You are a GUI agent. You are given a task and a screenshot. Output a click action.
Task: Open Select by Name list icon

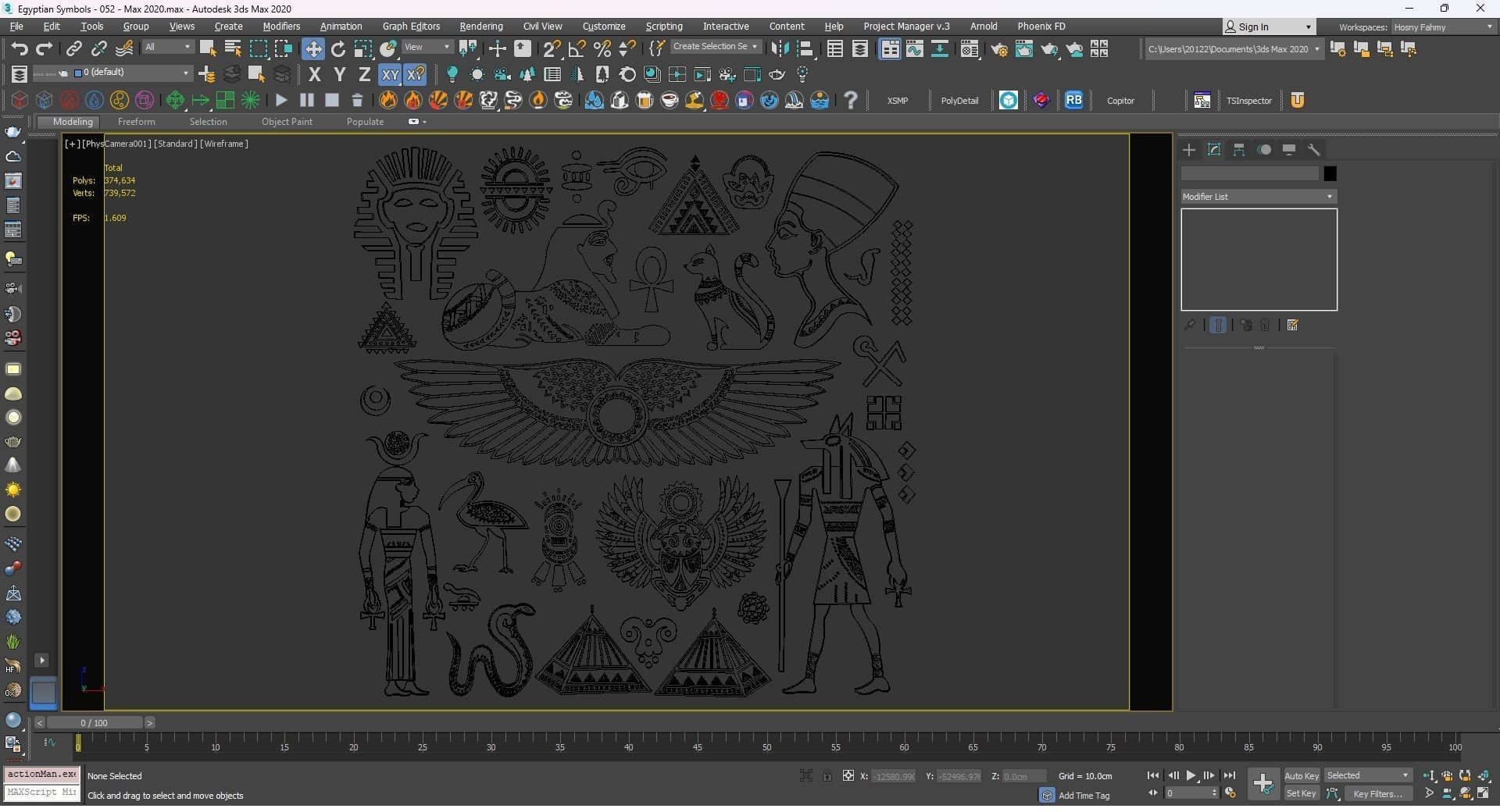click(233, 48)
